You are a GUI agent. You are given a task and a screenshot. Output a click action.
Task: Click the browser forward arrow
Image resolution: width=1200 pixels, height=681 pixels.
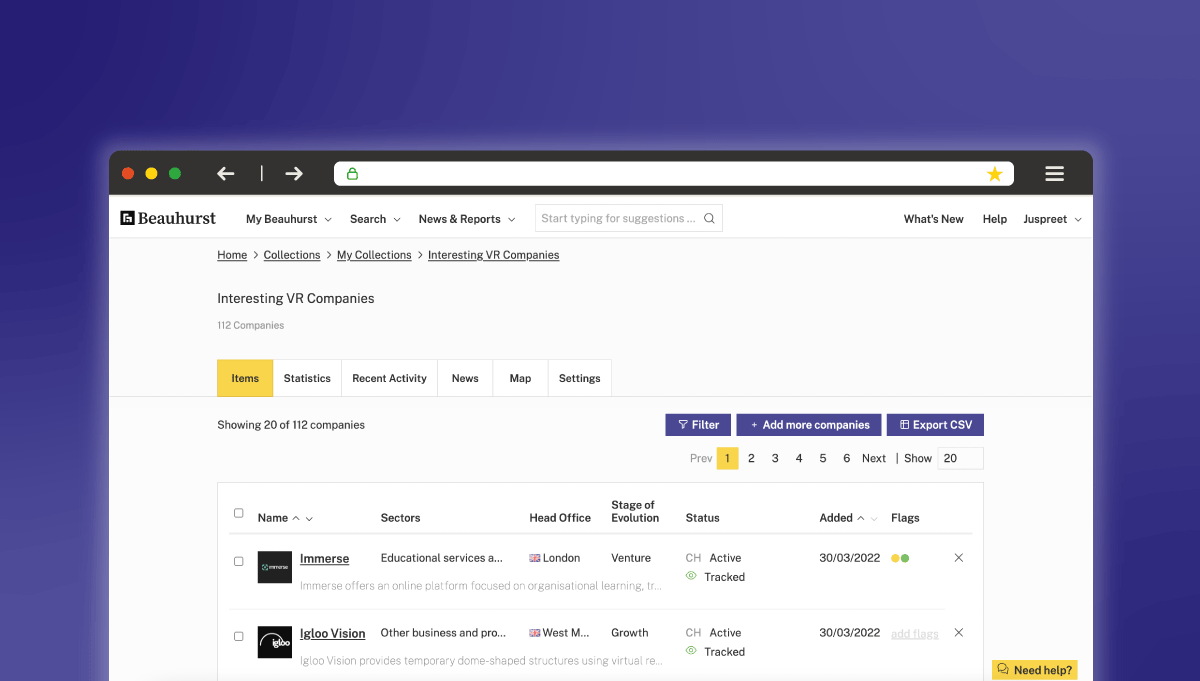tap(293, 174)
